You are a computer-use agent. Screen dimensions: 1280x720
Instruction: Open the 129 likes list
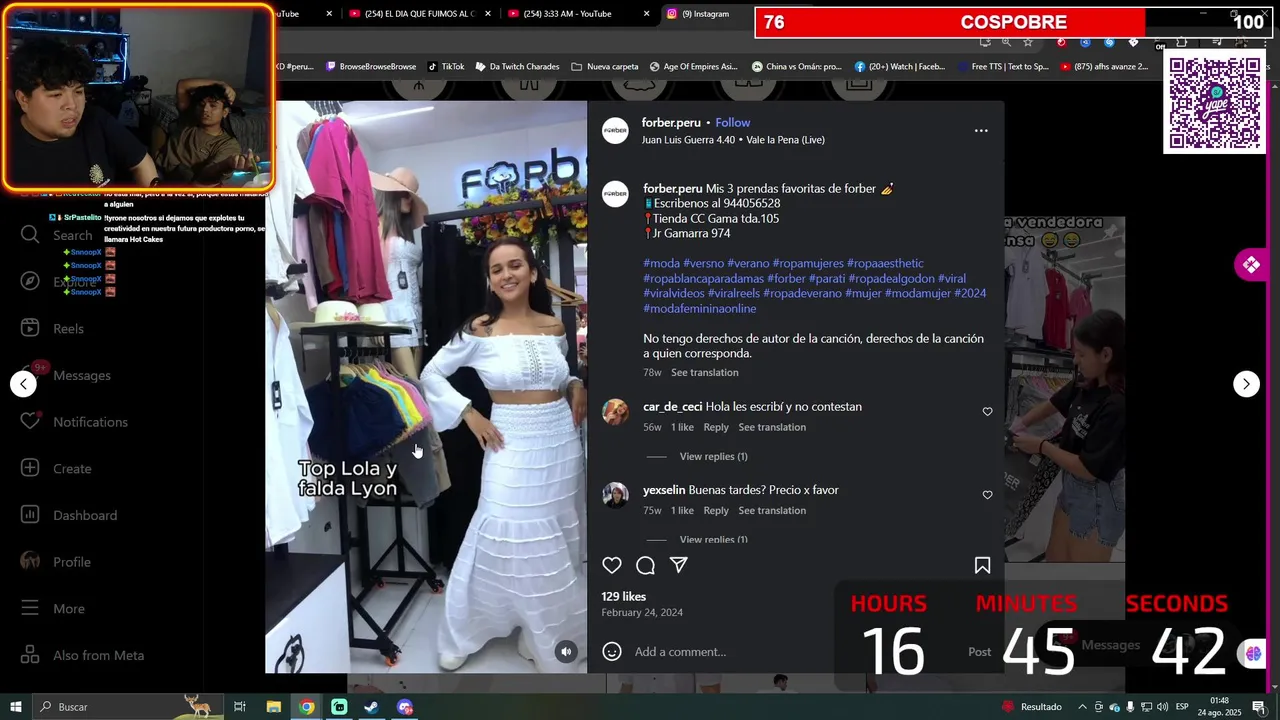pyautogui.click(x=624, y=596)
